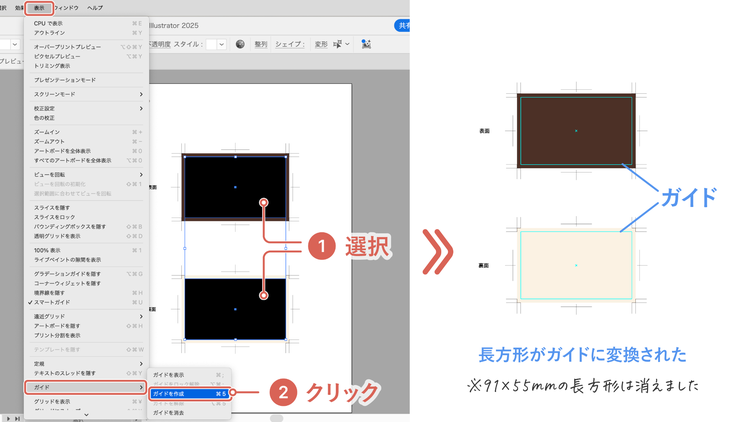Select ピクセルプレビュー entry
Viewport: 750px width, 422px height.
click(87, 56)
